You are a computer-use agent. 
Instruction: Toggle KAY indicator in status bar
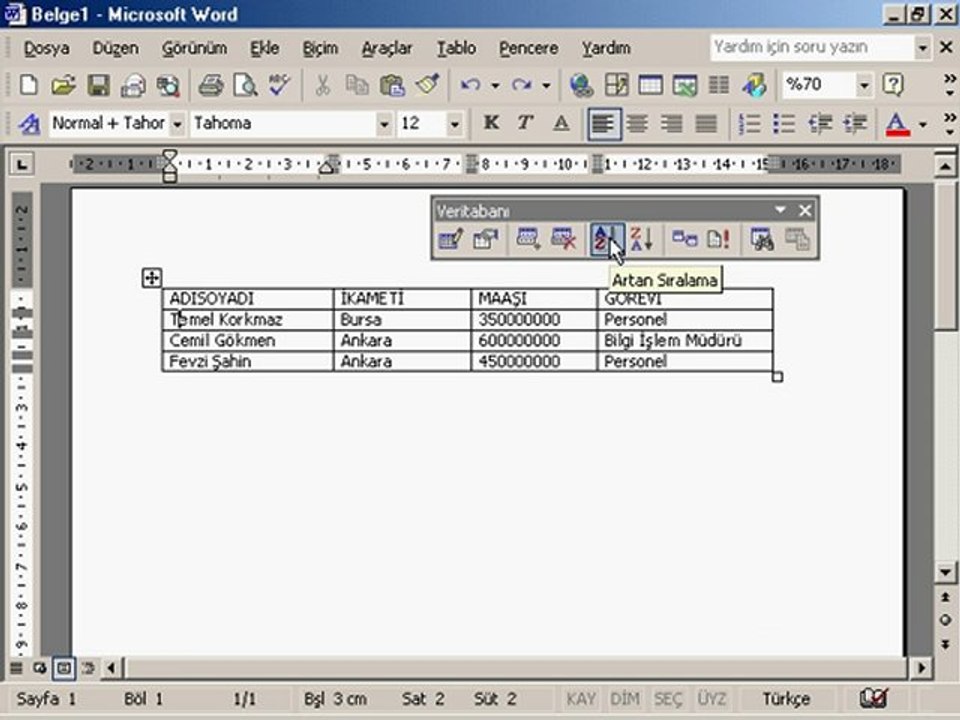(580, 699)
